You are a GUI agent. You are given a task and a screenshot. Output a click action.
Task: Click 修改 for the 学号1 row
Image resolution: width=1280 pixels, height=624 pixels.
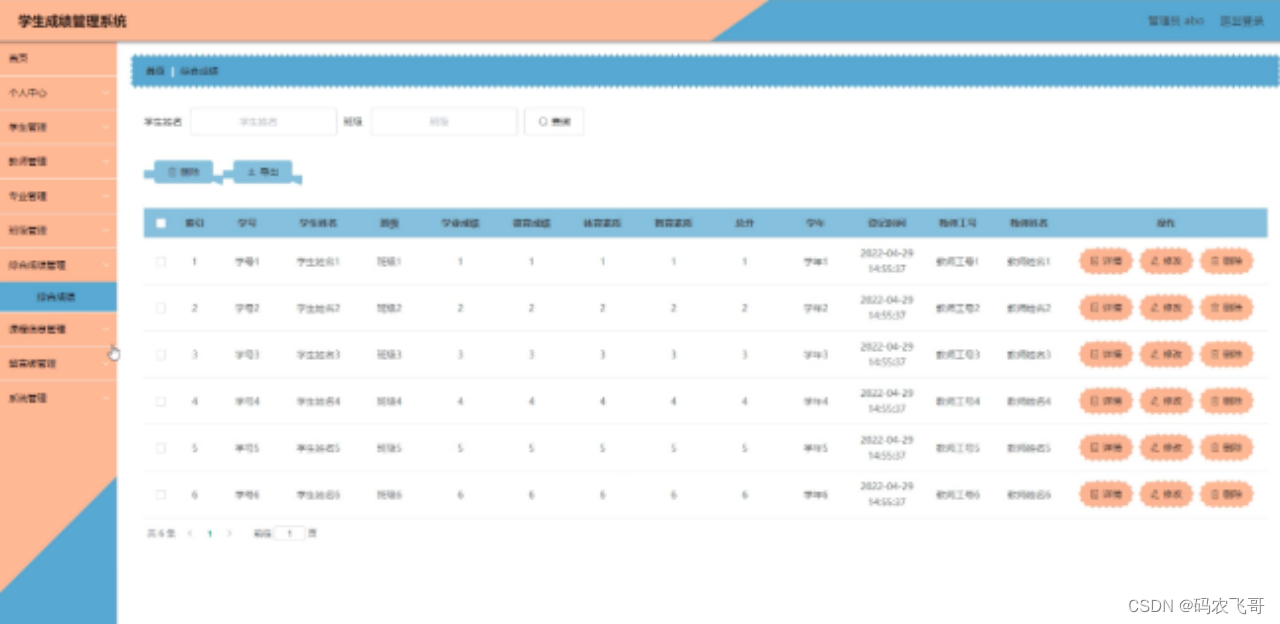tap(1166, 261)
